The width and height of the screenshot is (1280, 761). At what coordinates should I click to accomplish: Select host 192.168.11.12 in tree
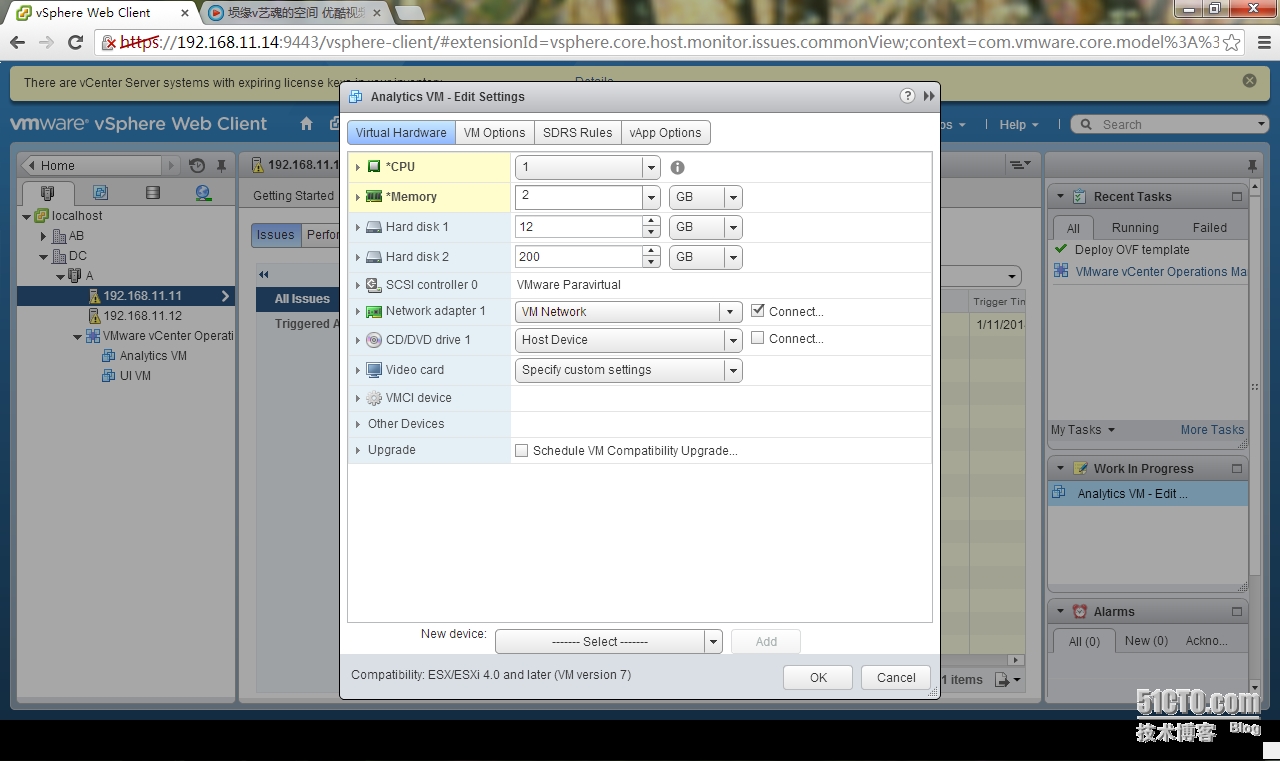[x=143, y=316]
